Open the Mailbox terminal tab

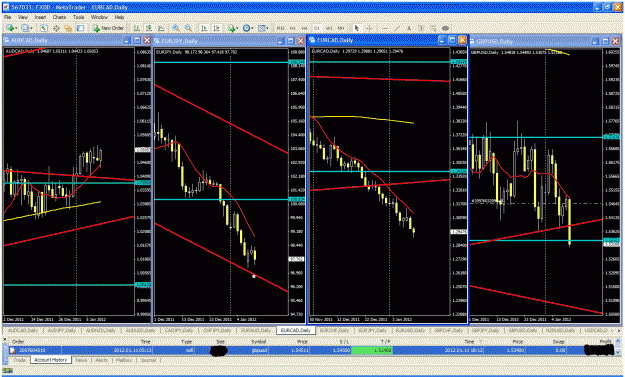pos(124,360)
